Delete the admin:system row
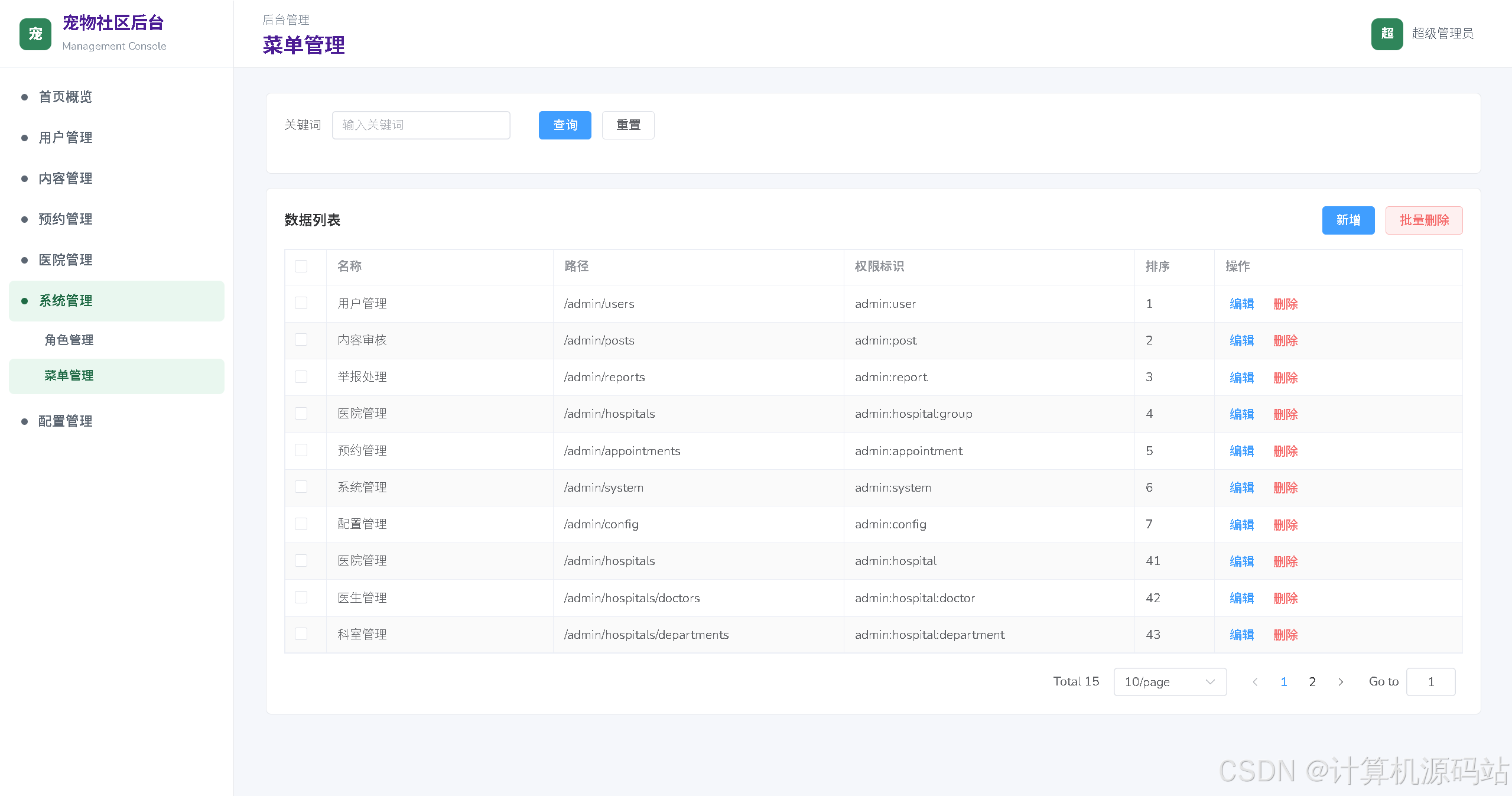 point(1285,488)
